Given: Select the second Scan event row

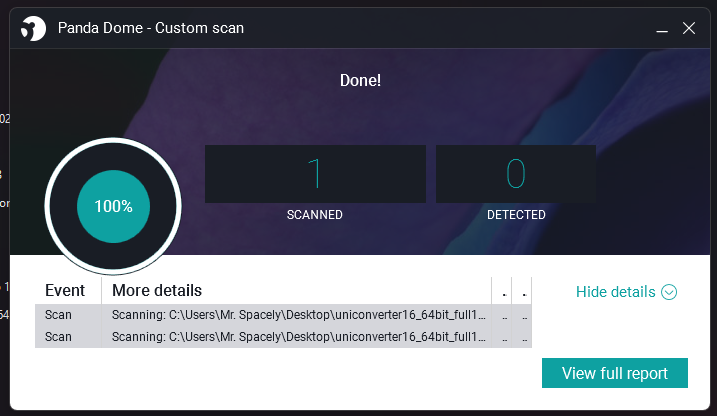Looking at the screenshot, I should 283,337.
